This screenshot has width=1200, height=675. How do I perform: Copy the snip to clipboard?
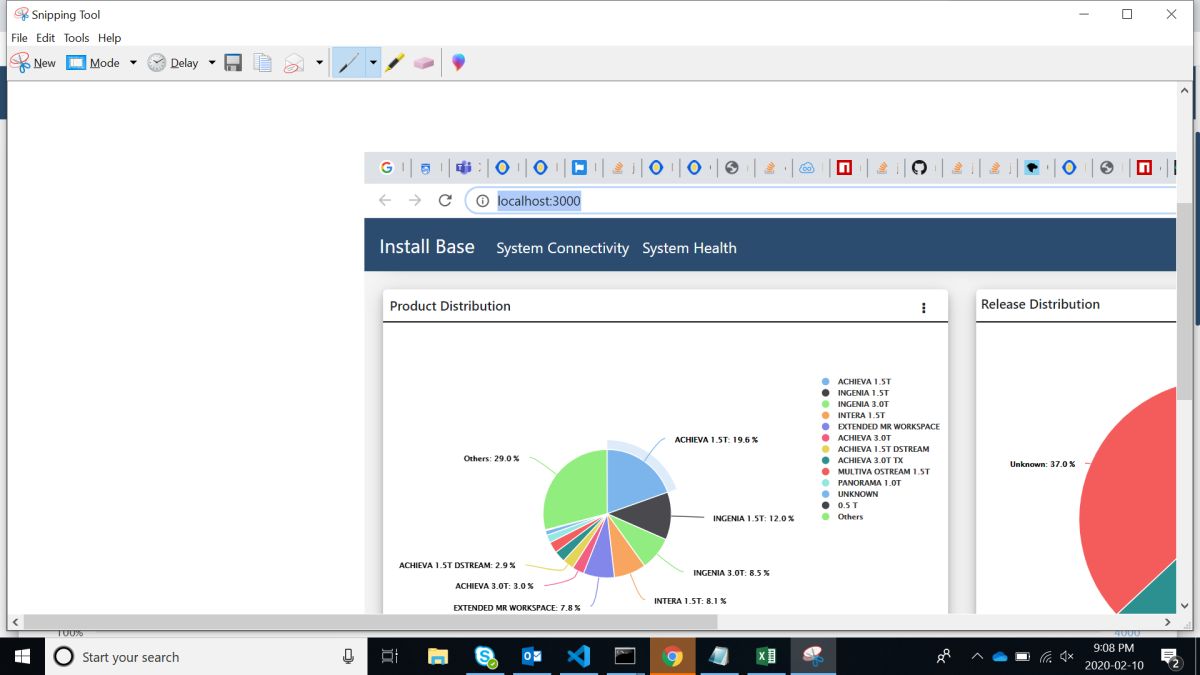click(263, 62)
